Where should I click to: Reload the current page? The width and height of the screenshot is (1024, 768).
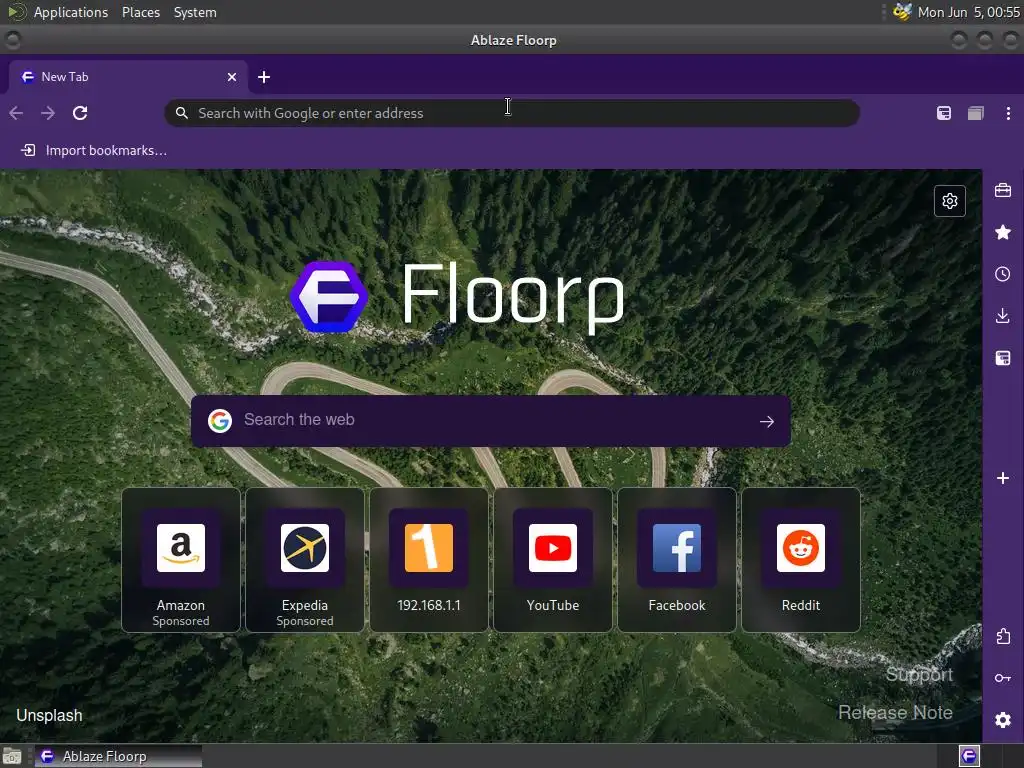pyautogui.click(x=80, y=113)
